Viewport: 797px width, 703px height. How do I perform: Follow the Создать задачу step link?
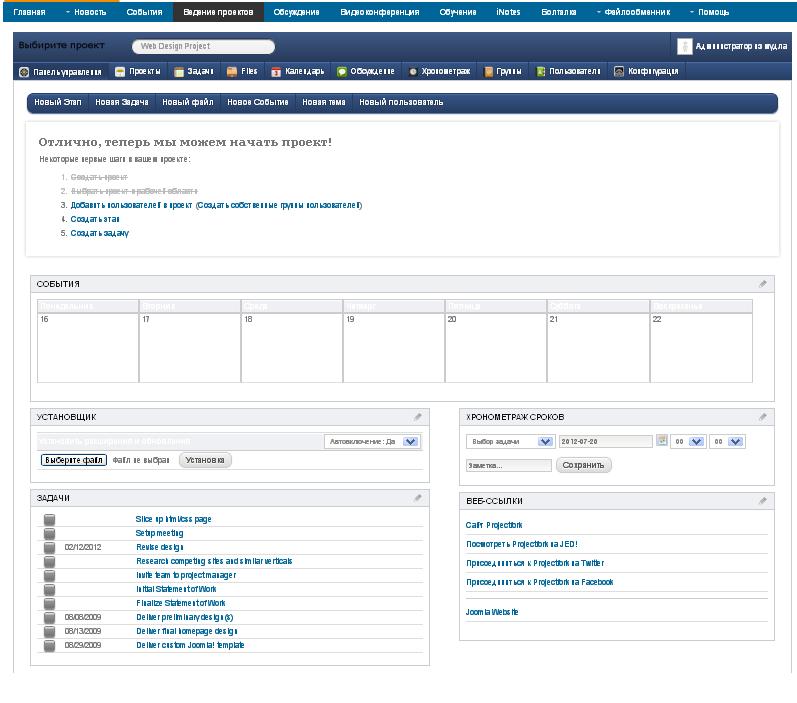pos(100,233)
